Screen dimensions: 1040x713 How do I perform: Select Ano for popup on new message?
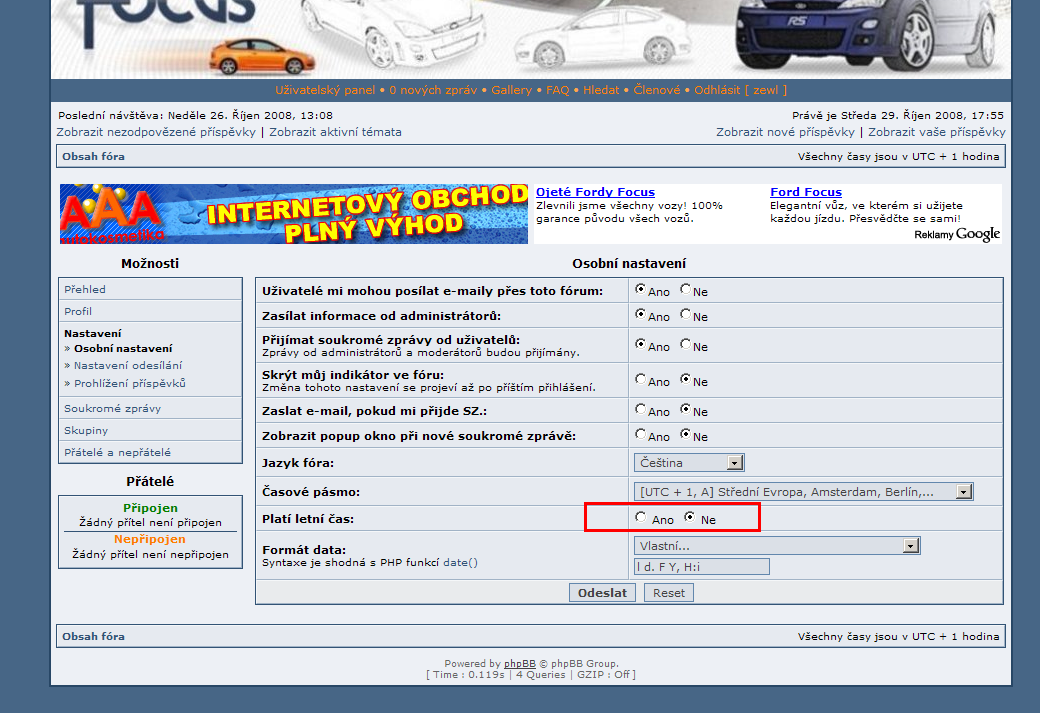640,435
